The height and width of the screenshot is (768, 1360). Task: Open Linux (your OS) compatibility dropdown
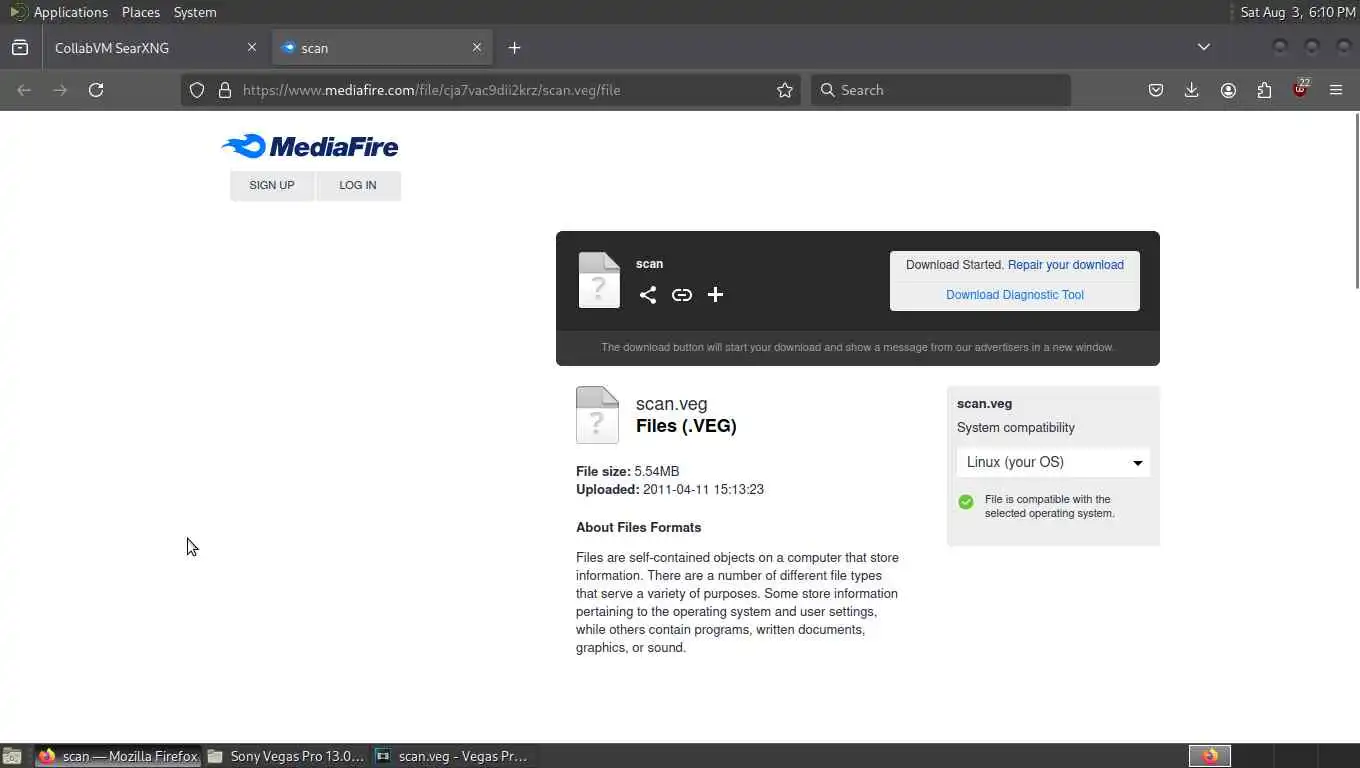point(1053,462)
